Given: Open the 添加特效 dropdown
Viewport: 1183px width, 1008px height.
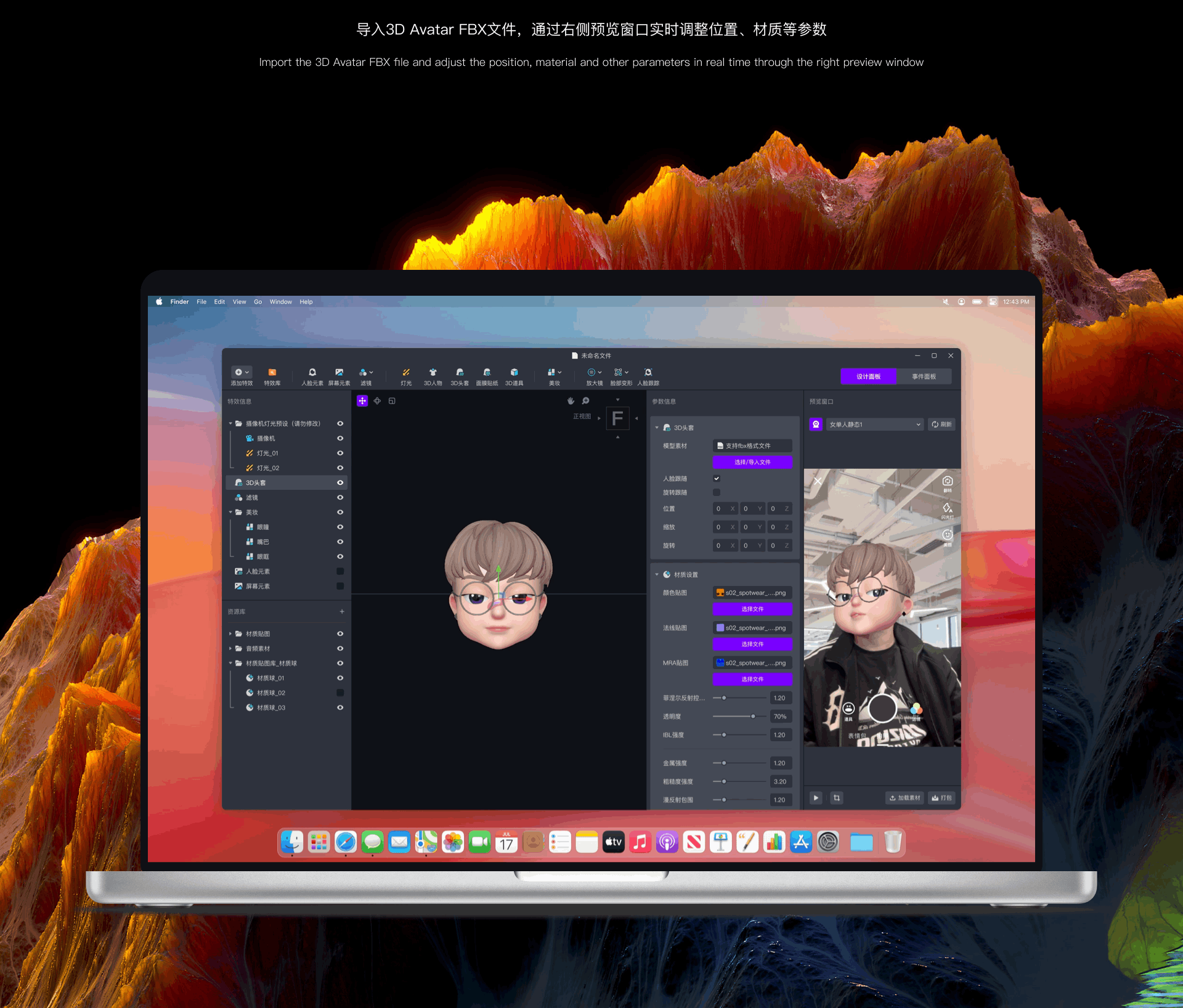Looking at the screenshot, I should (242, 376).
